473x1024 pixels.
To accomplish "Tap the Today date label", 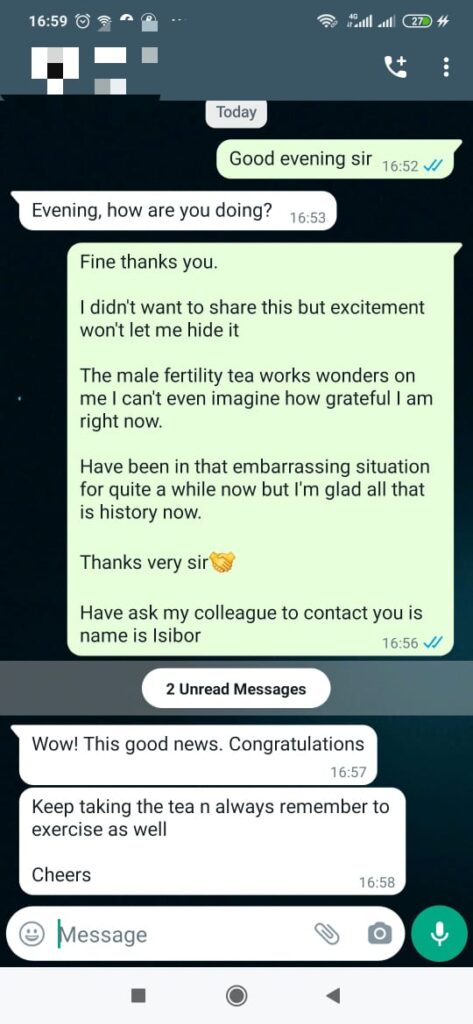I will [x=236, y=112].
